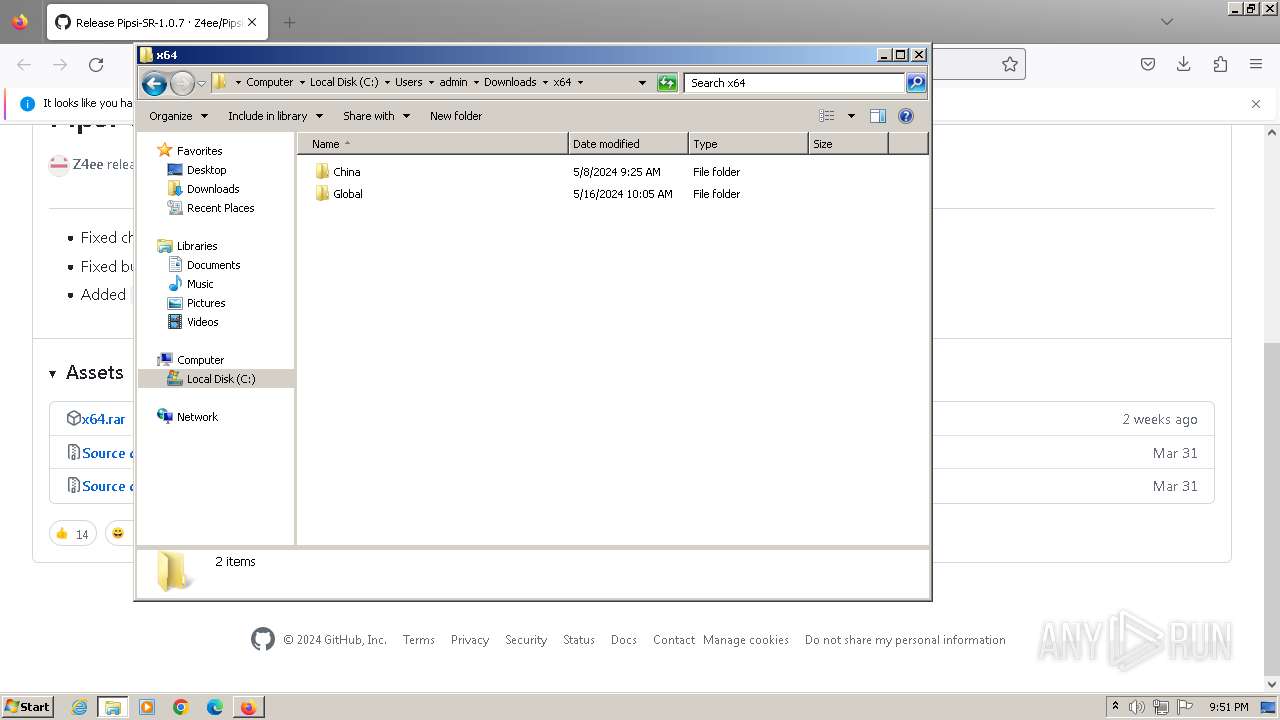Screen dimensions: 1280x720
Task: Click Users segment in address breadcrumb
Action: [408, 82]
